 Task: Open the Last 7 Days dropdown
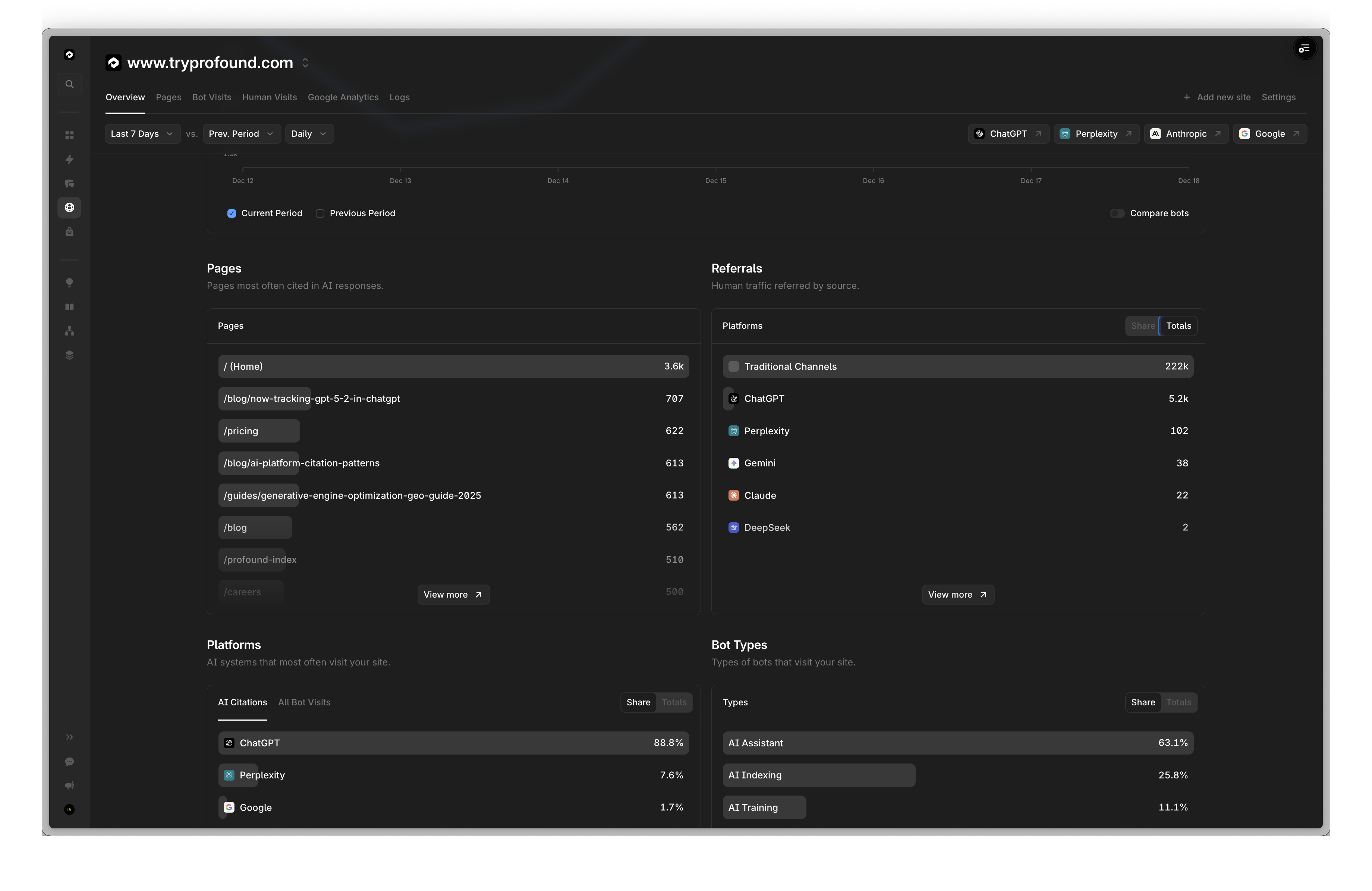click(142, 134)
